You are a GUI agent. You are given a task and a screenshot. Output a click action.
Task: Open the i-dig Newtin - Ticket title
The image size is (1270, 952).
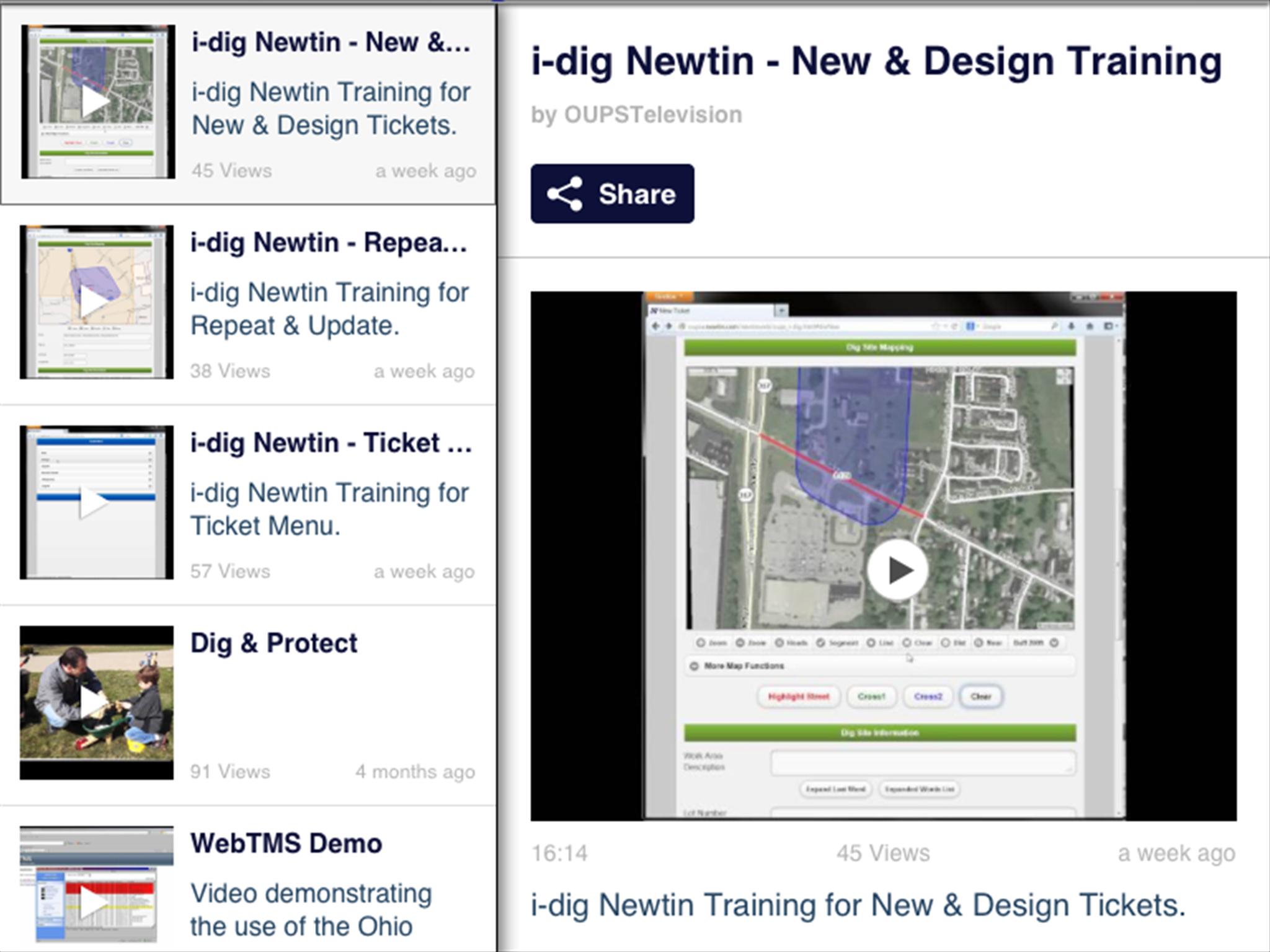(x=331, y=443)
